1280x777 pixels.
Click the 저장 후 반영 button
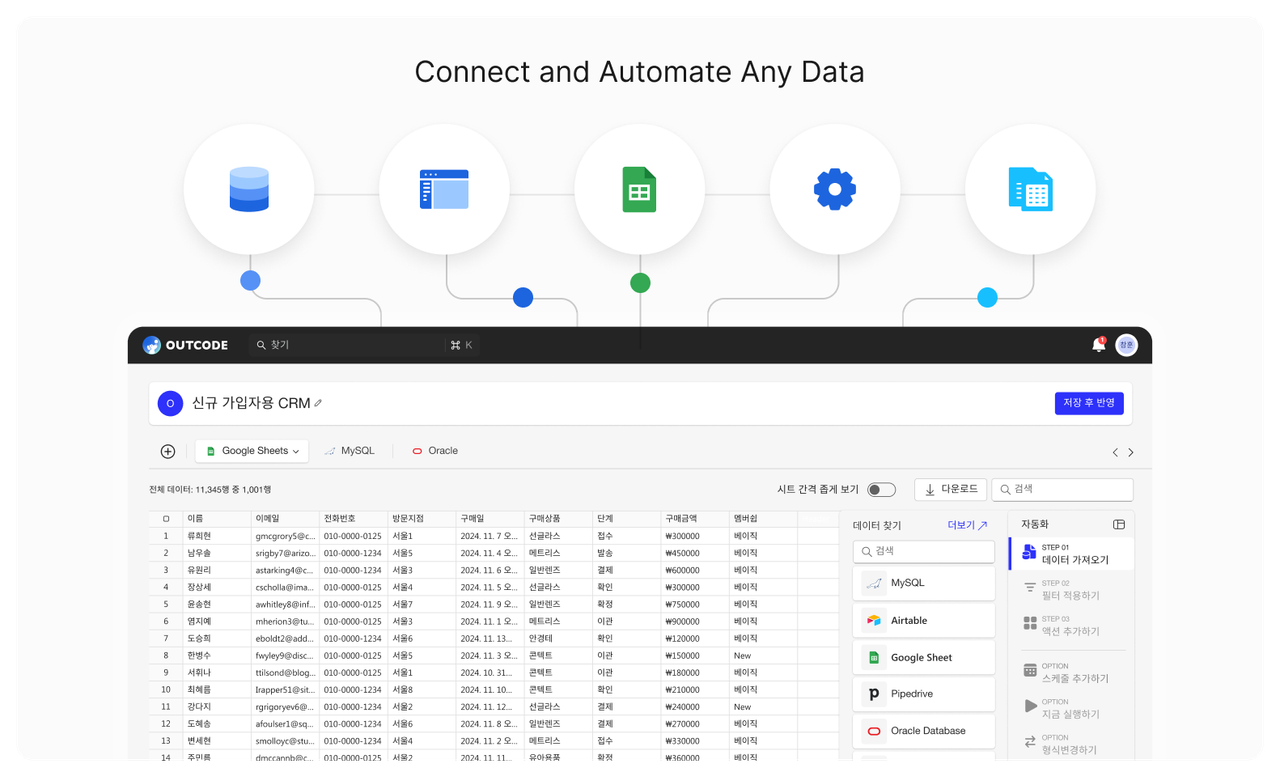1089,403
